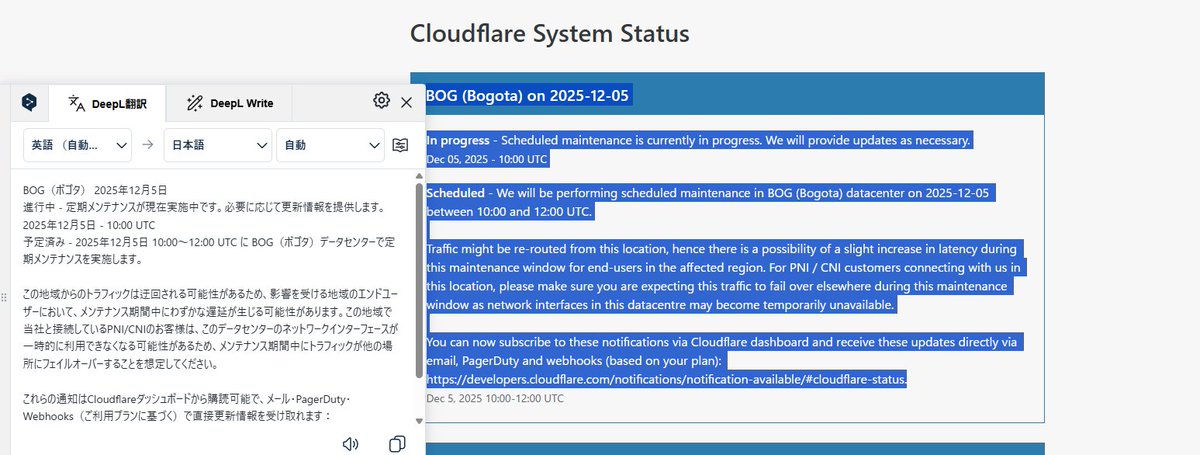Open source language dropdown 英語 (自動…

(78, 145)
